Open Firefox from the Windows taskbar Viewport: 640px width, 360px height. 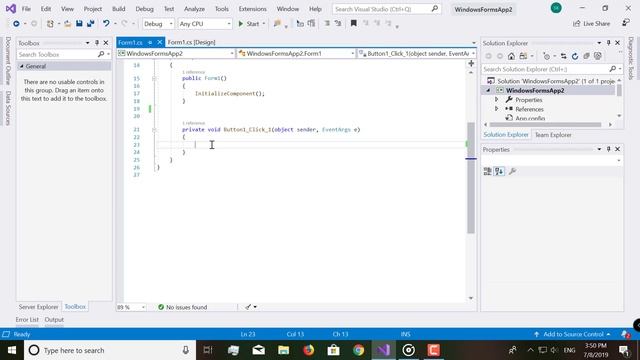(309, 350)
